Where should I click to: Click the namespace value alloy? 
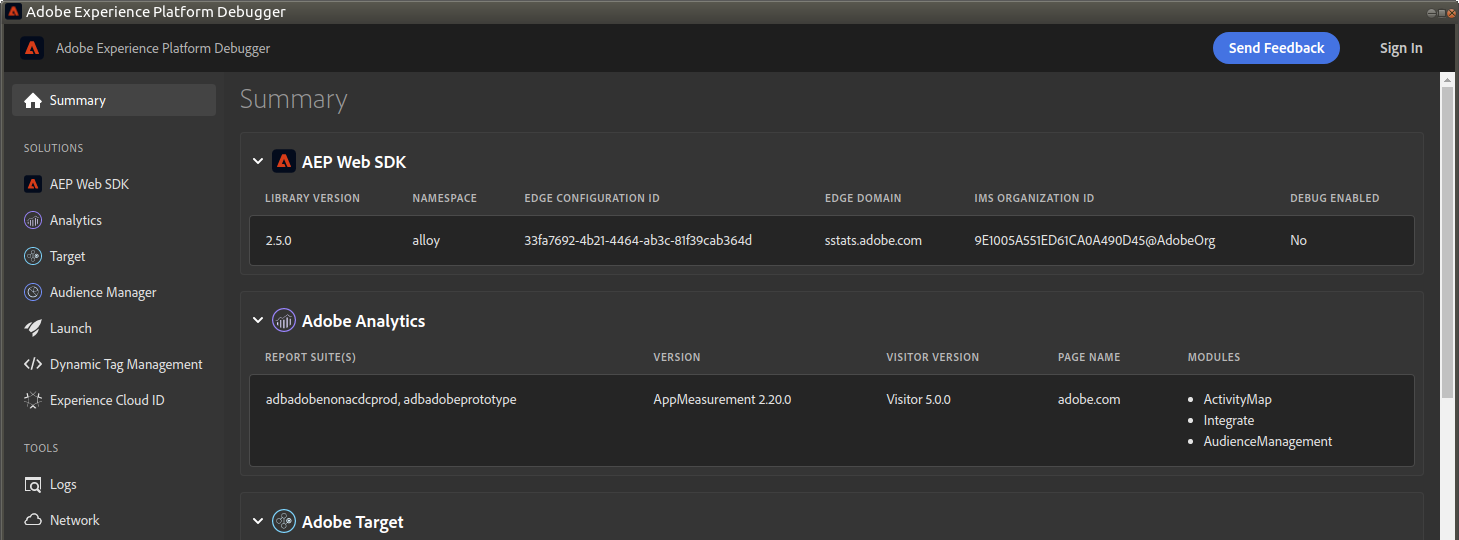tap(426, 240)
